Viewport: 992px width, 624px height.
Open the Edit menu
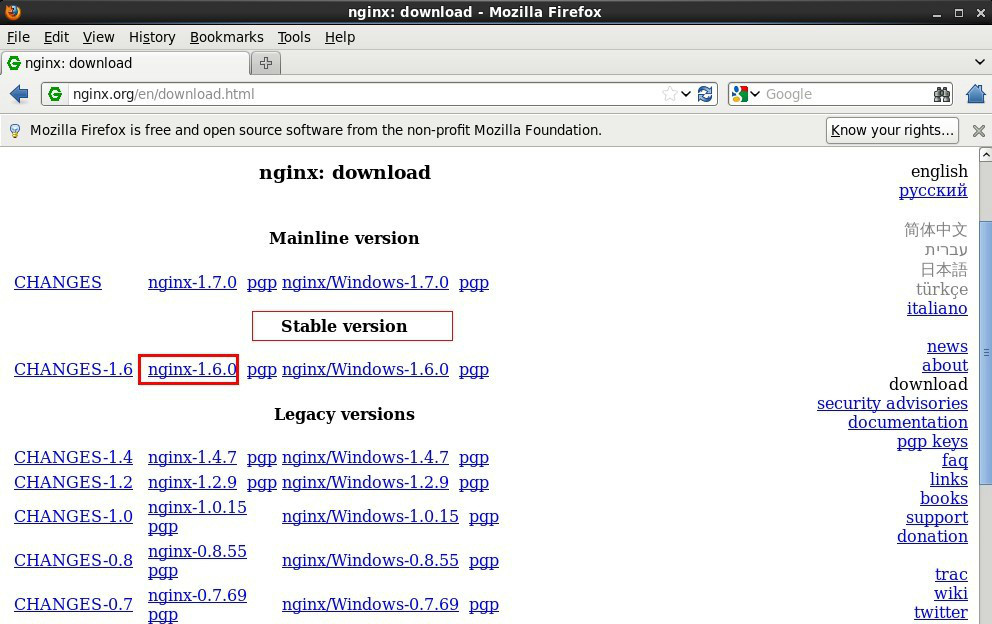[x=56, y=37]
